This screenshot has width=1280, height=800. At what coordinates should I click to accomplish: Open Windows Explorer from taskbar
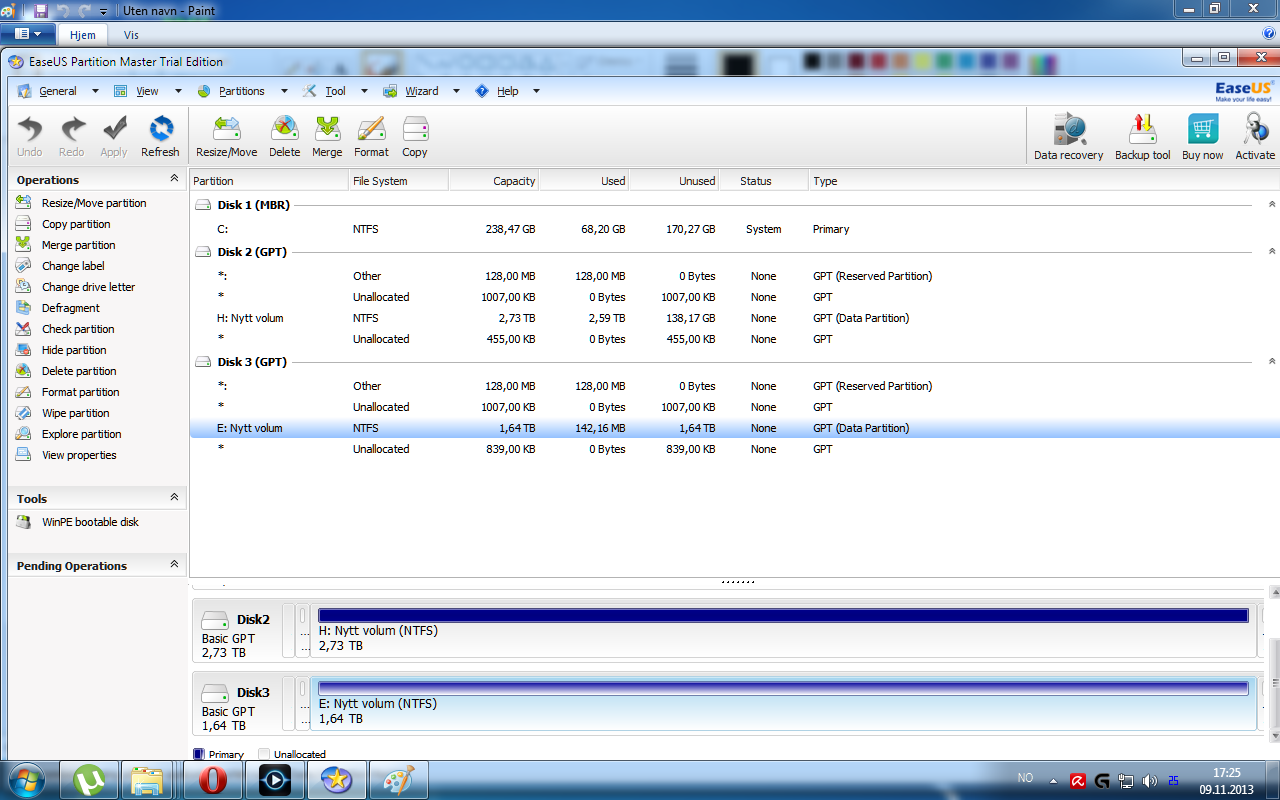(149, 779)
